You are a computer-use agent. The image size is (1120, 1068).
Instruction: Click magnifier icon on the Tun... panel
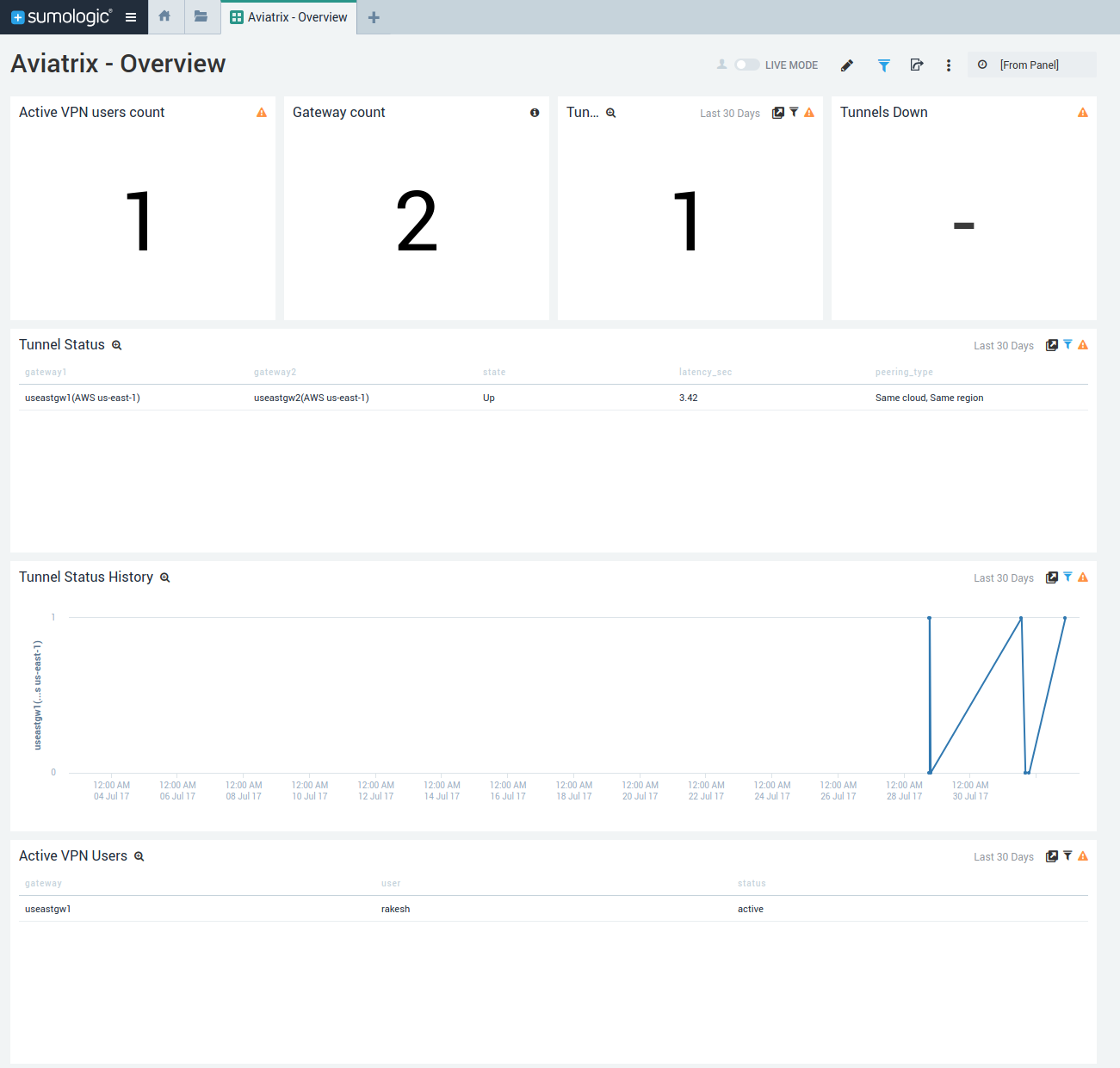pos(611,113)
